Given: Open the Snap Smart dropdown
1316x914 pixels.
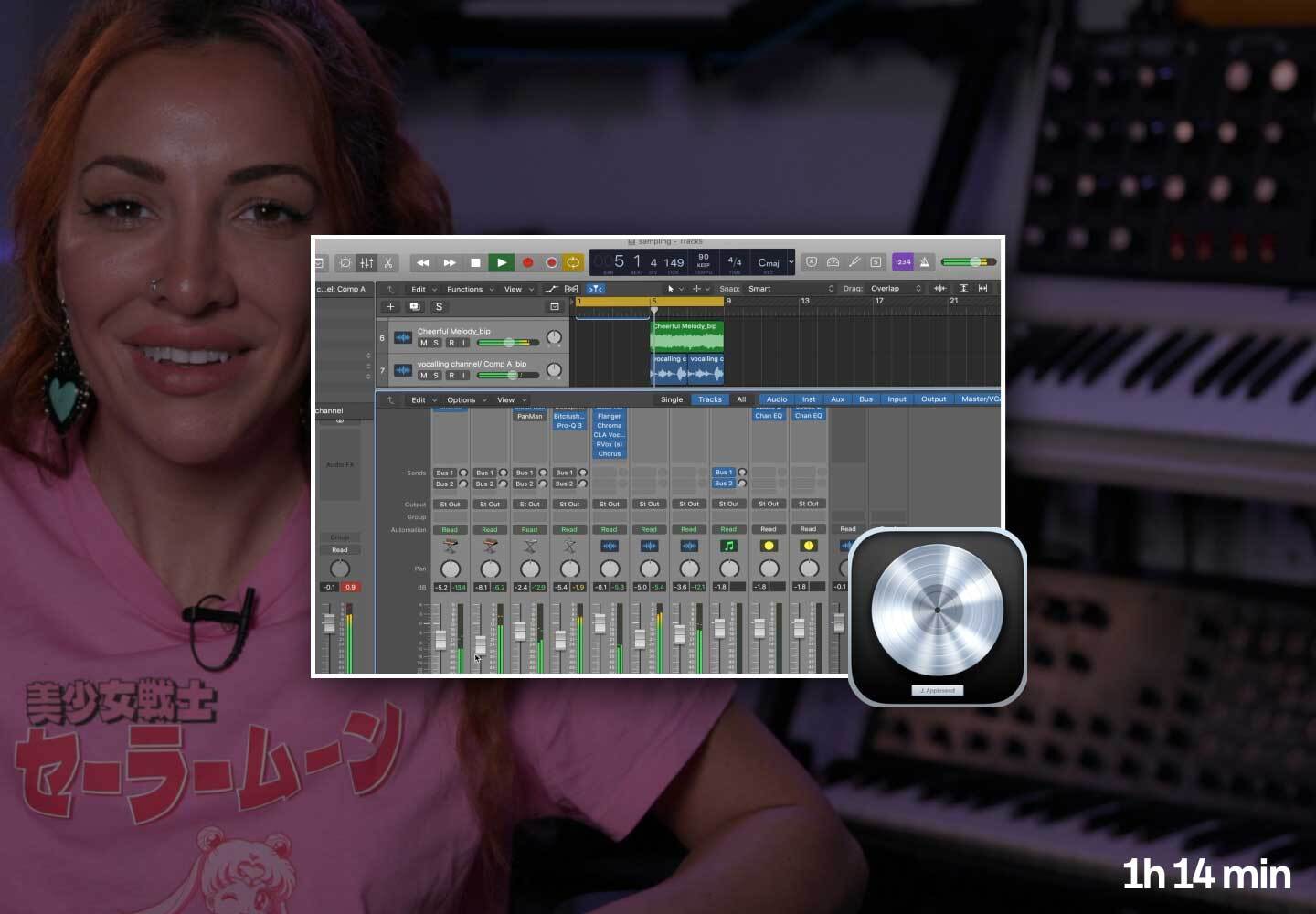Looking at the screenshot, I should click(791, 289).
